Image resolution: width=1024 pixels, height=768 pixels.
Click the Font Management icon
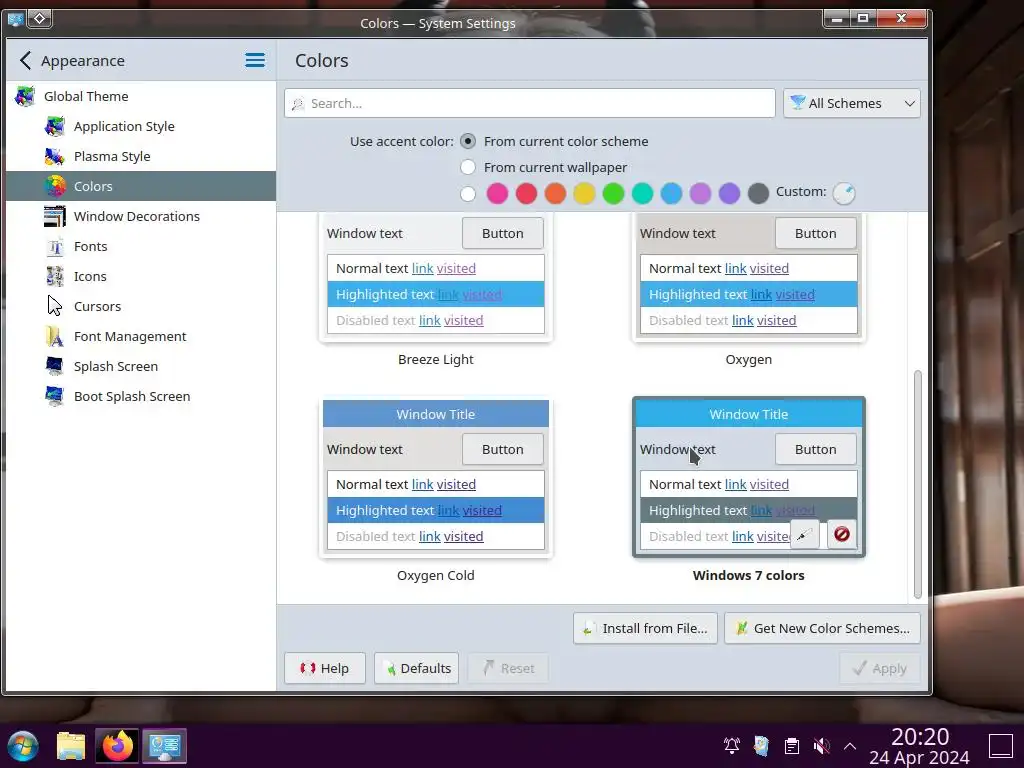55,337
